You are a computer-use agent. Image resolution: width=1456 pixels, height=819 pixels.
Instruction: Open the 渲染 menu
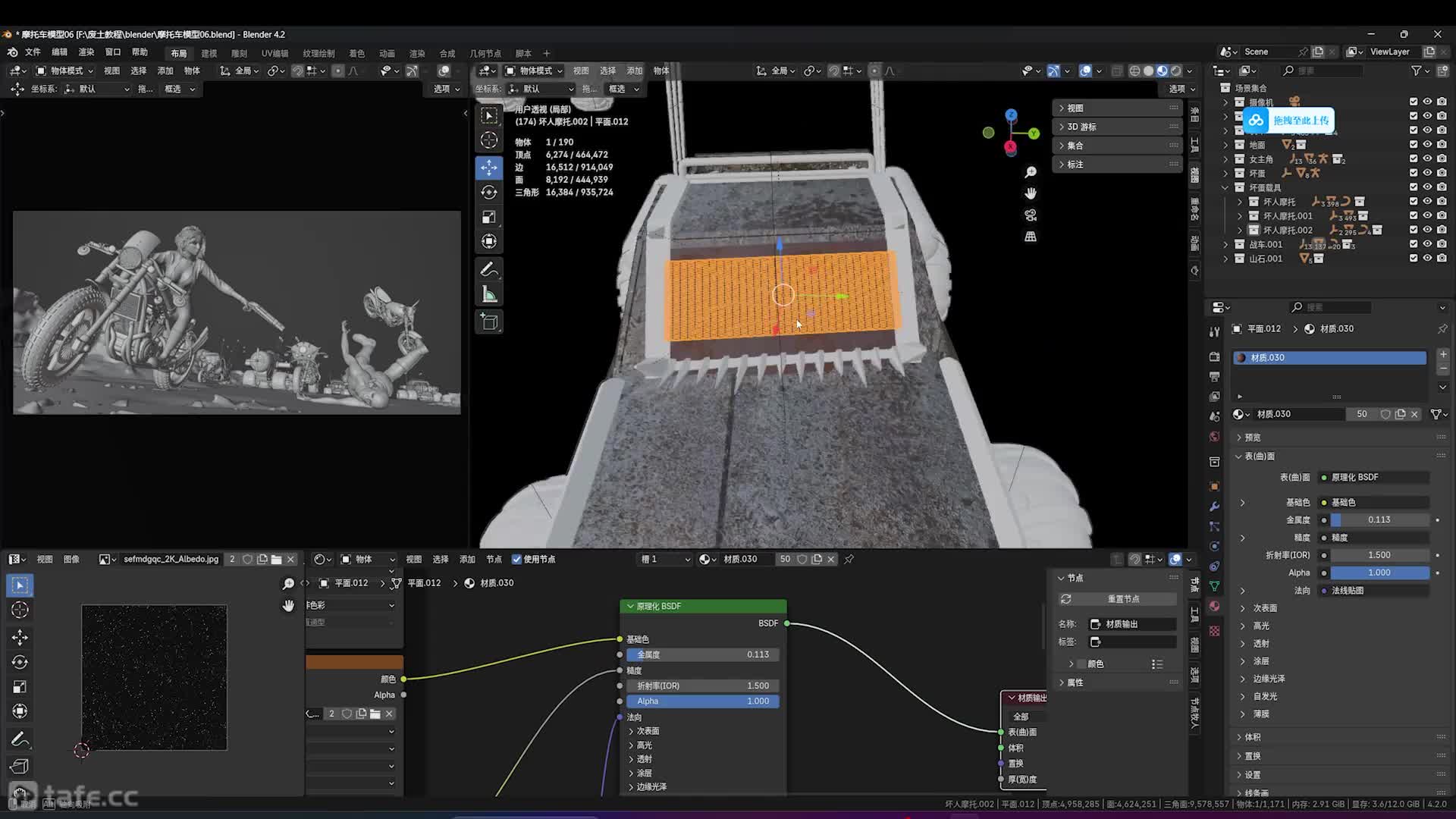click(x=86, y=52)
